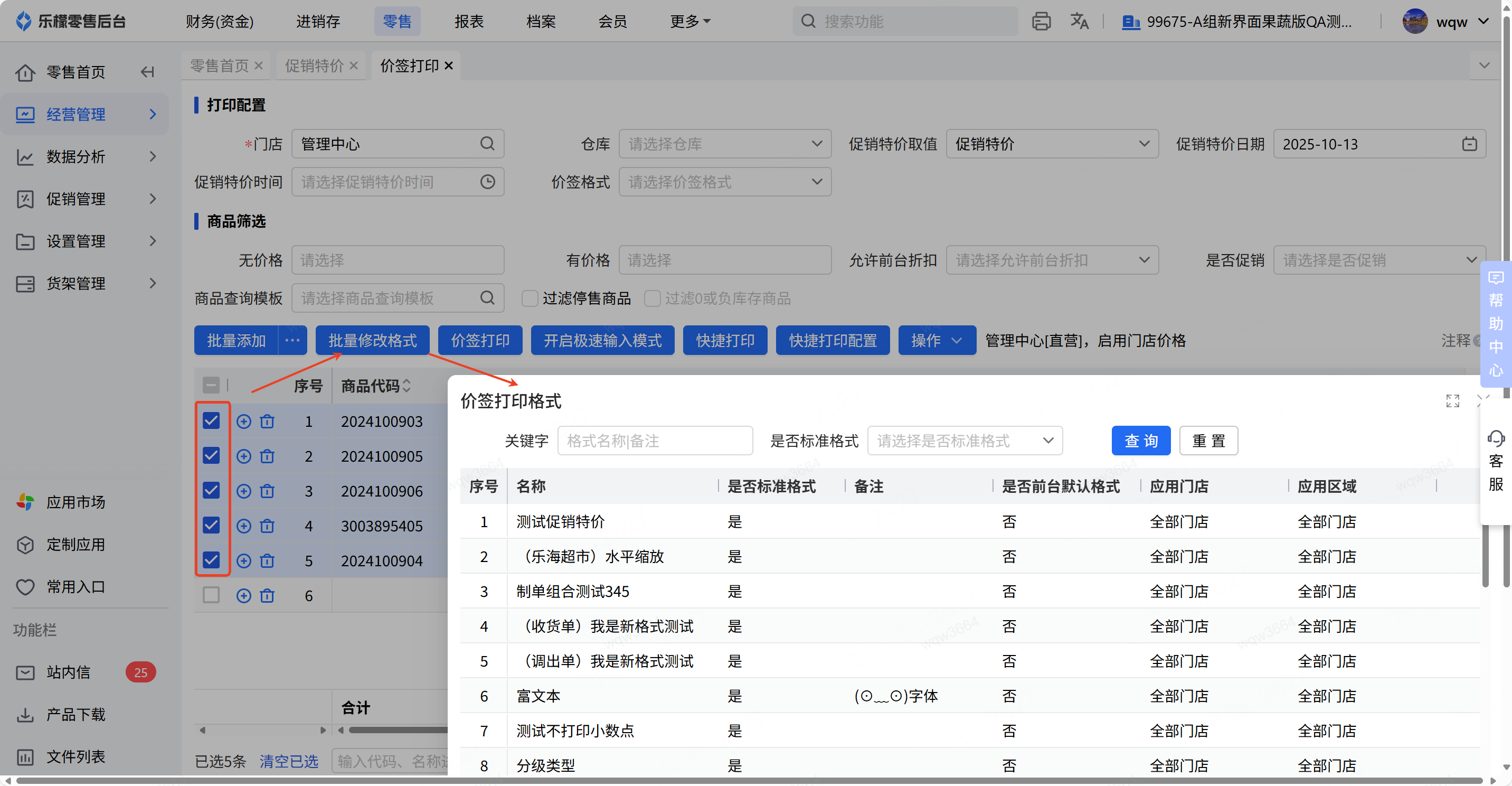Screen dimensions: 1512x786
Task: Open the 报表 top menu
Action: pyautogui.click(x=468, y=22)
